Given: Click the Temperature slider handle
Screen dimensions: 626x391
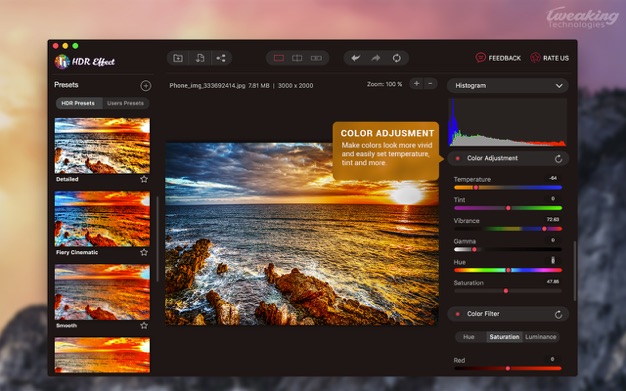Looking at the screenshot, I should point(475,187).
